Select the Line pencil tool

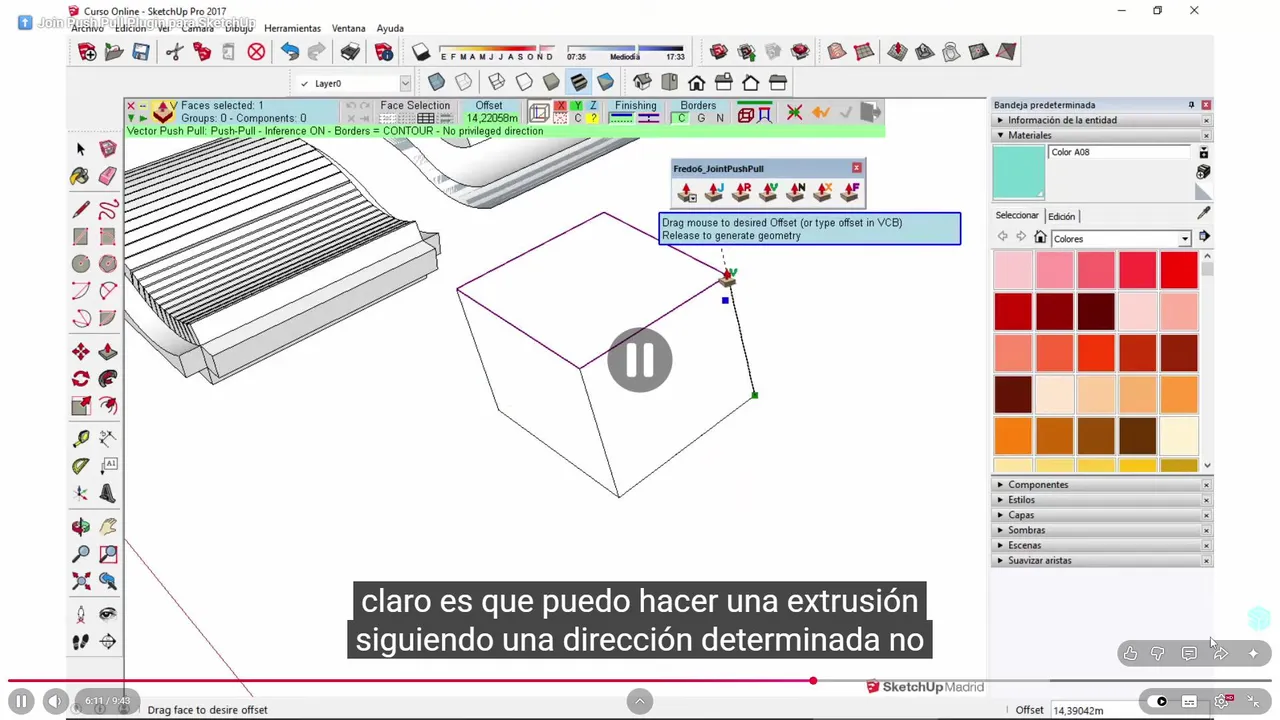click(x=81, y=210)
